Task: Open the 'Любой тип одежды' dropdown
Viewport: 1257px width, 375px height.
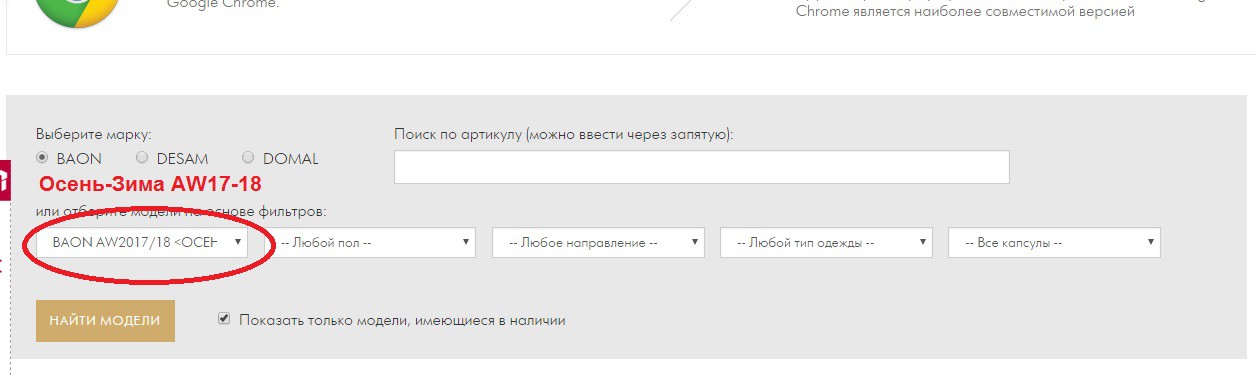Action: pyautogui.click(x=826, y=242)
